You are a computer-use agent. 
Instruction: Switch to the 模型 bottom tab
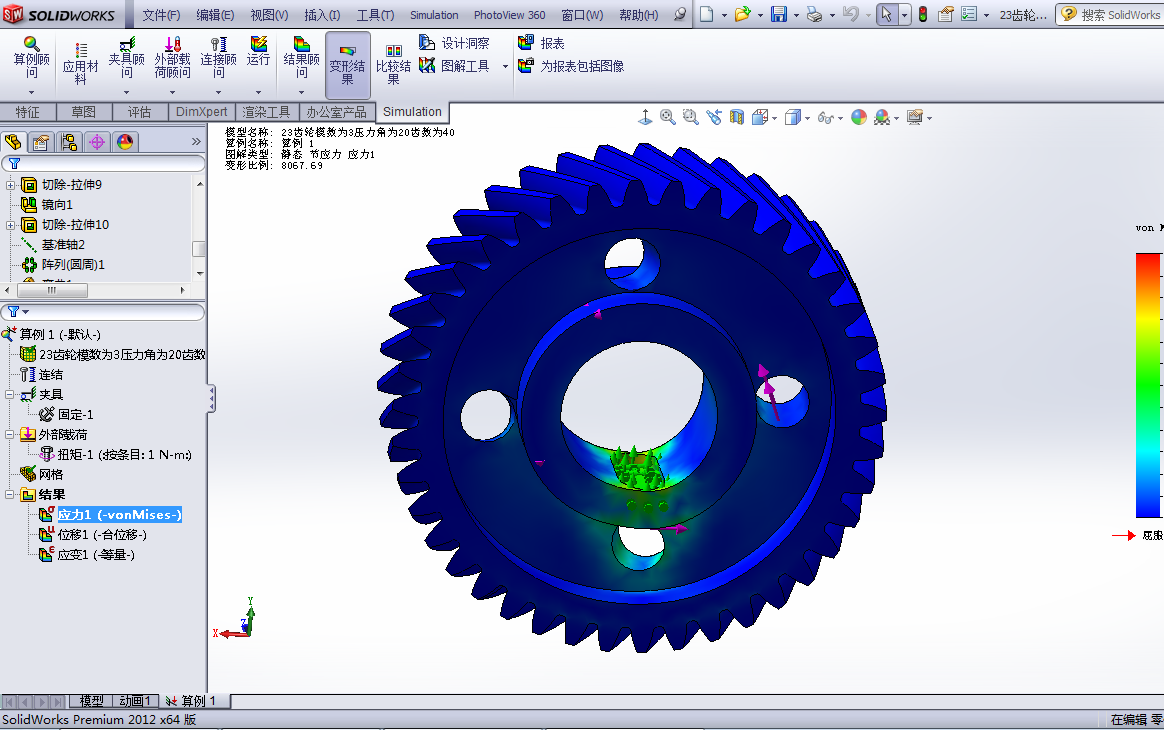coord(91,700)
